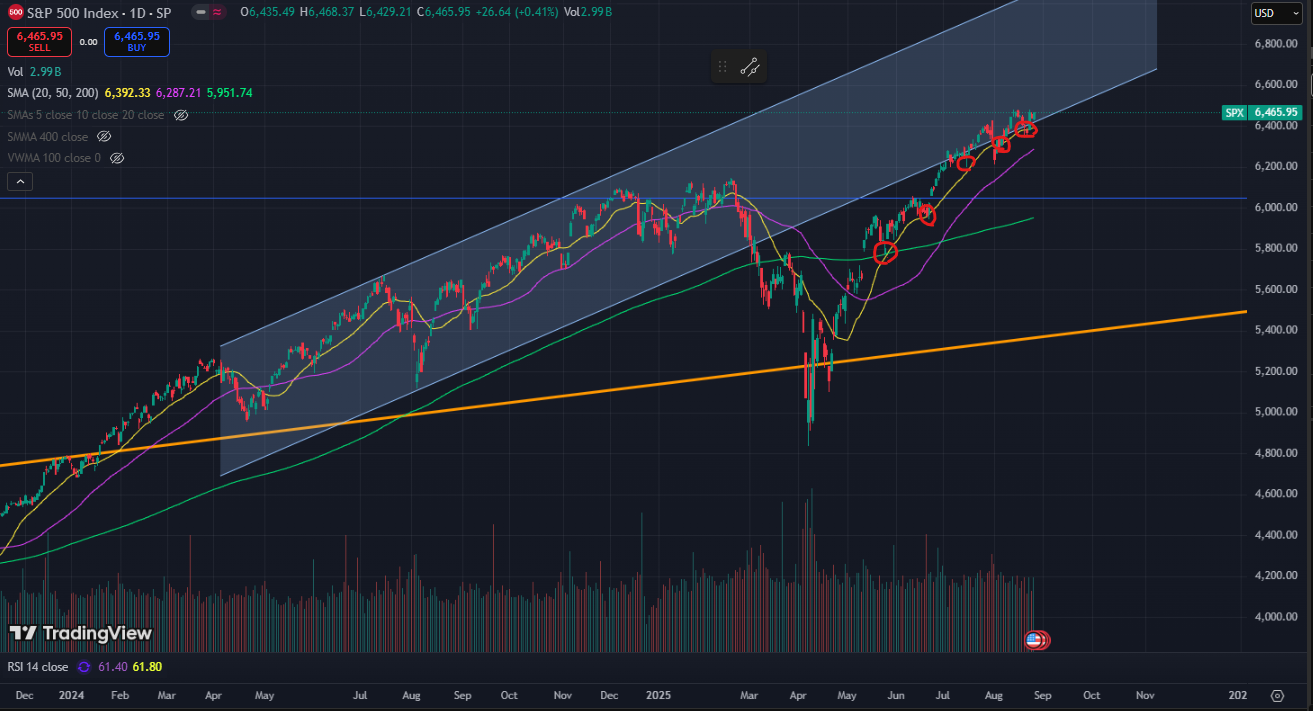Click the gray market status pill icon
The height and width of the screenshot is (711, 1313).
[x=202, y=12]
